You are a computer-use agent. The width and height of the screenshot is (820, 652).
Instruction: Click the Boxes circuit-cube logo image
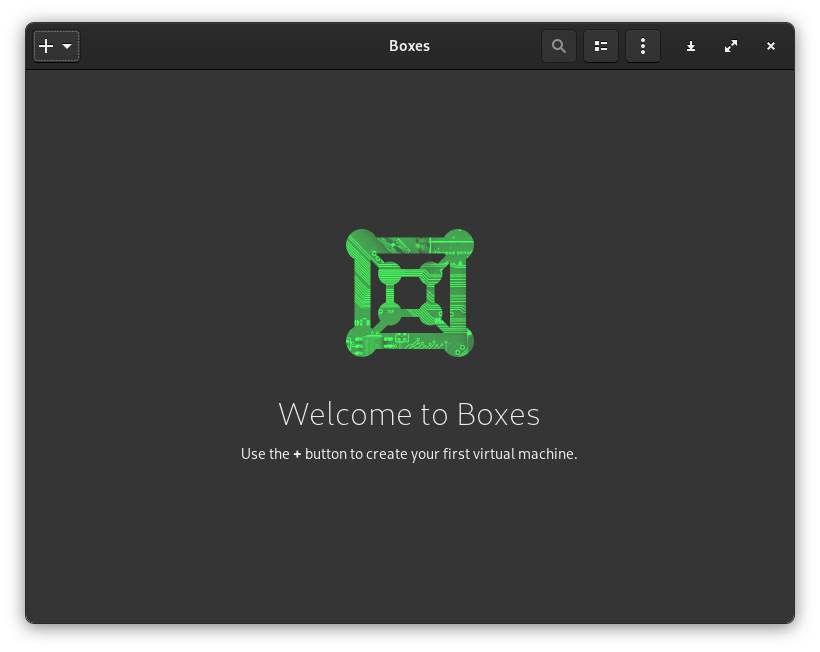pyautogui.click(x=409, y=292)
